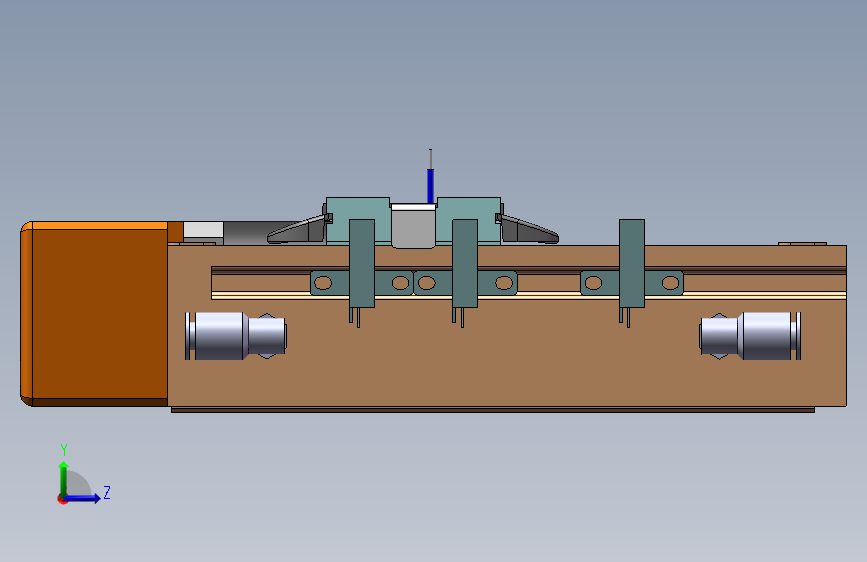Select the small tab on the top right of body
This screenshot has height=562, width=867.
(802, 243)
